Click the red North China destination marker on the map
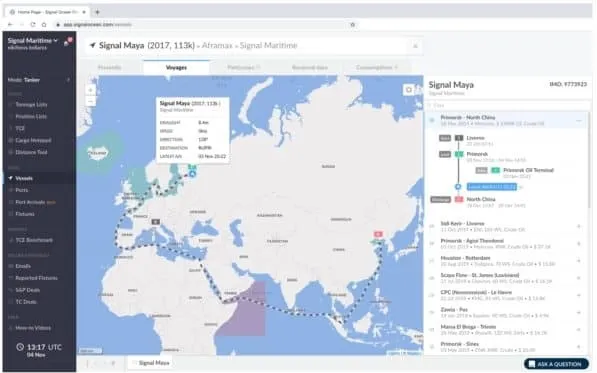 tap(378, 233)
